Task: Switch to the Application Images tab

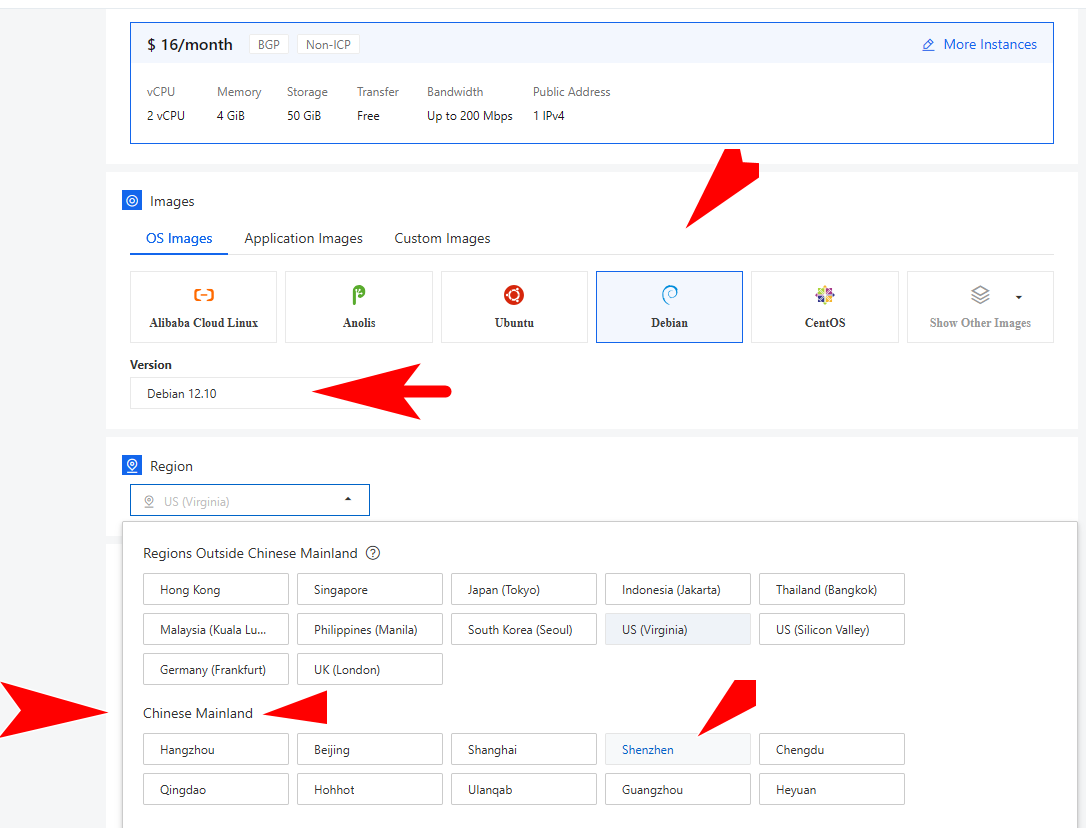Action: pyautogui.click(x=303, y=238)
